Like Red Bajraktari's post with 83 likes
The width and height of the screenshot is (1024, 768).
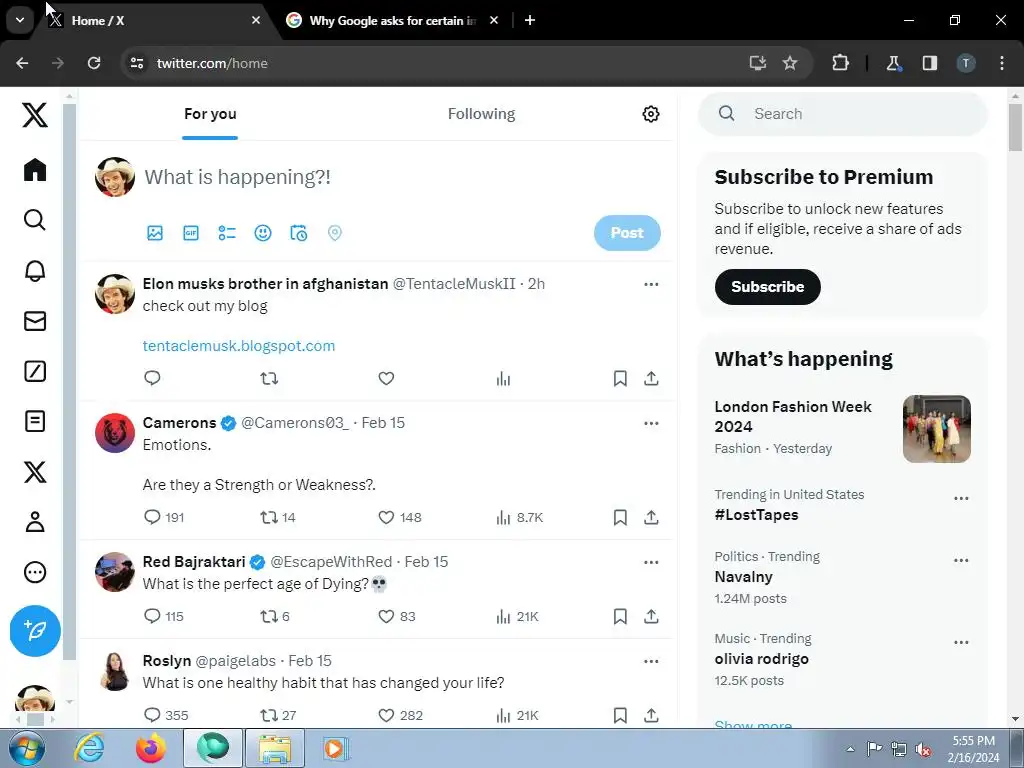click(386, 616)
